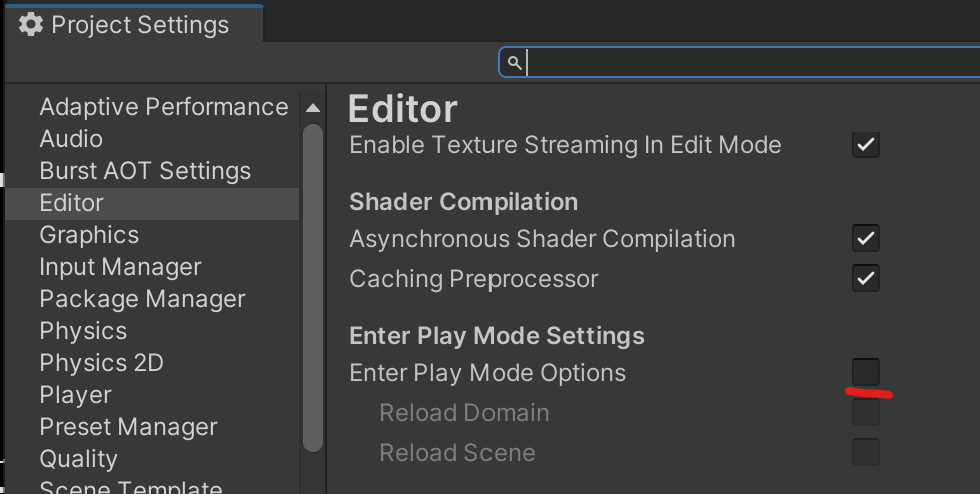This screenshot has width=980, height=494.
Task: Toggle Enable Texture Streaming In Edit Mode
Action: 866,144
